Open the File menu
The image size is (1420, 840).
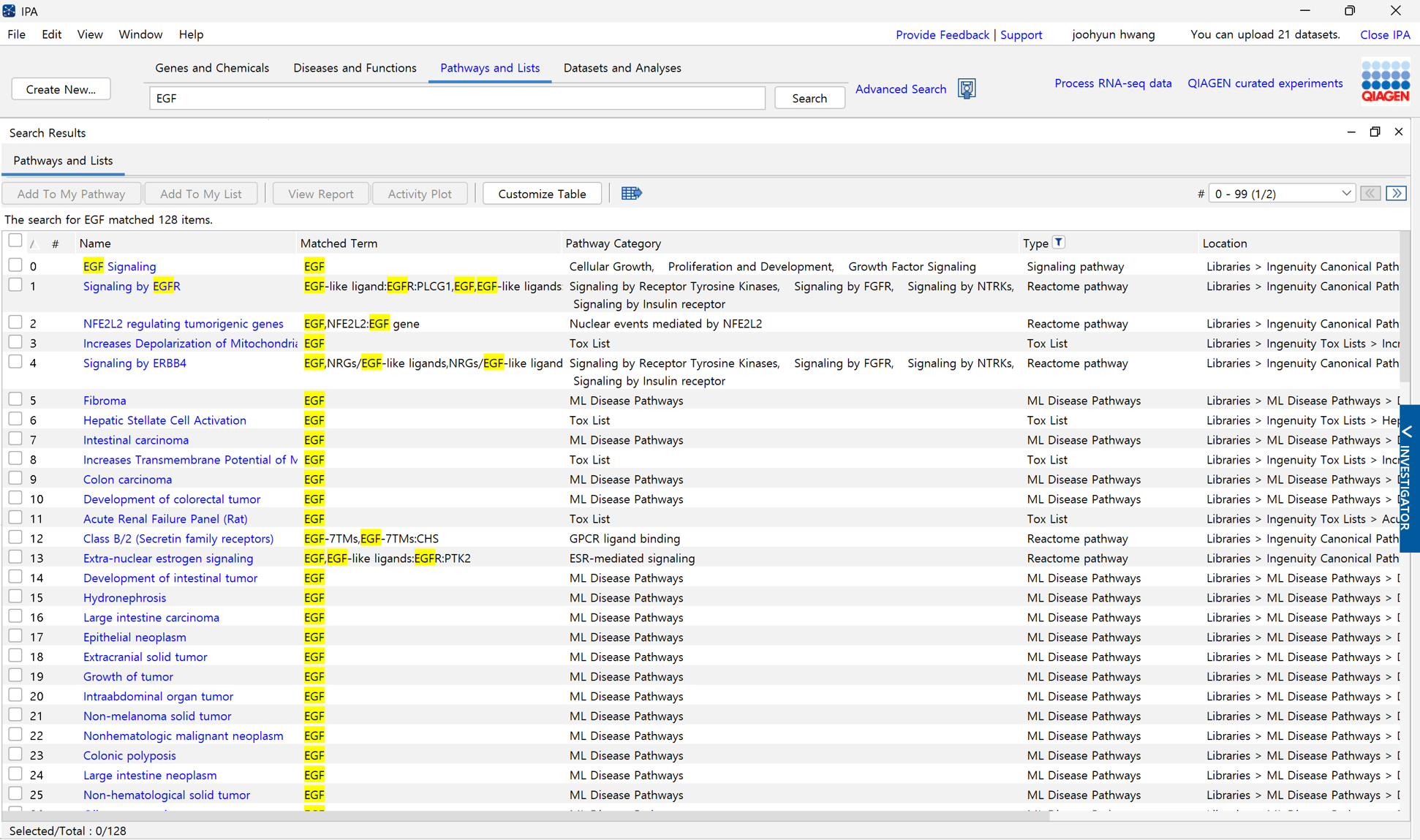click(16, 34)
